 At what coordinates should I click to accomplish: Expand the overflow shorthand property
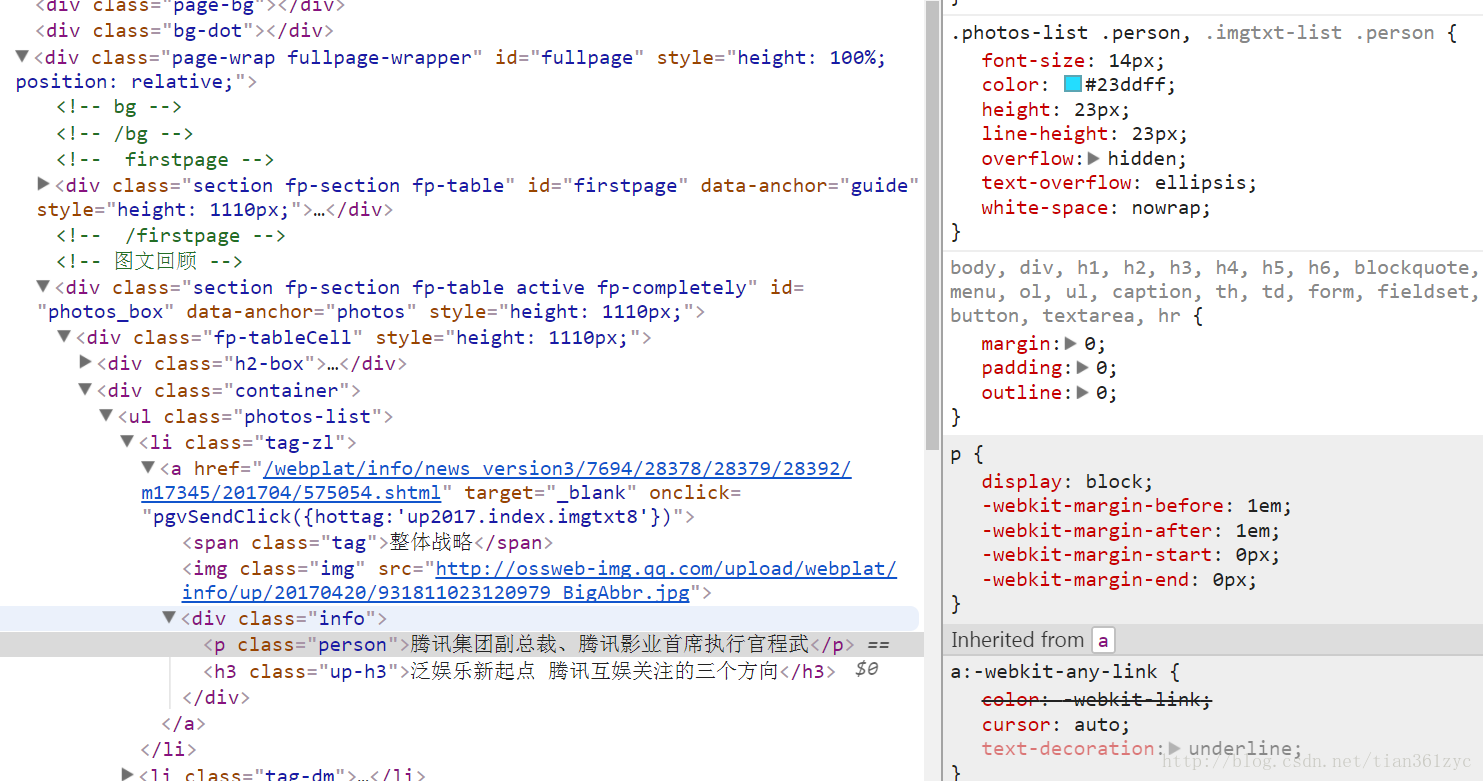coord(1094,158)
